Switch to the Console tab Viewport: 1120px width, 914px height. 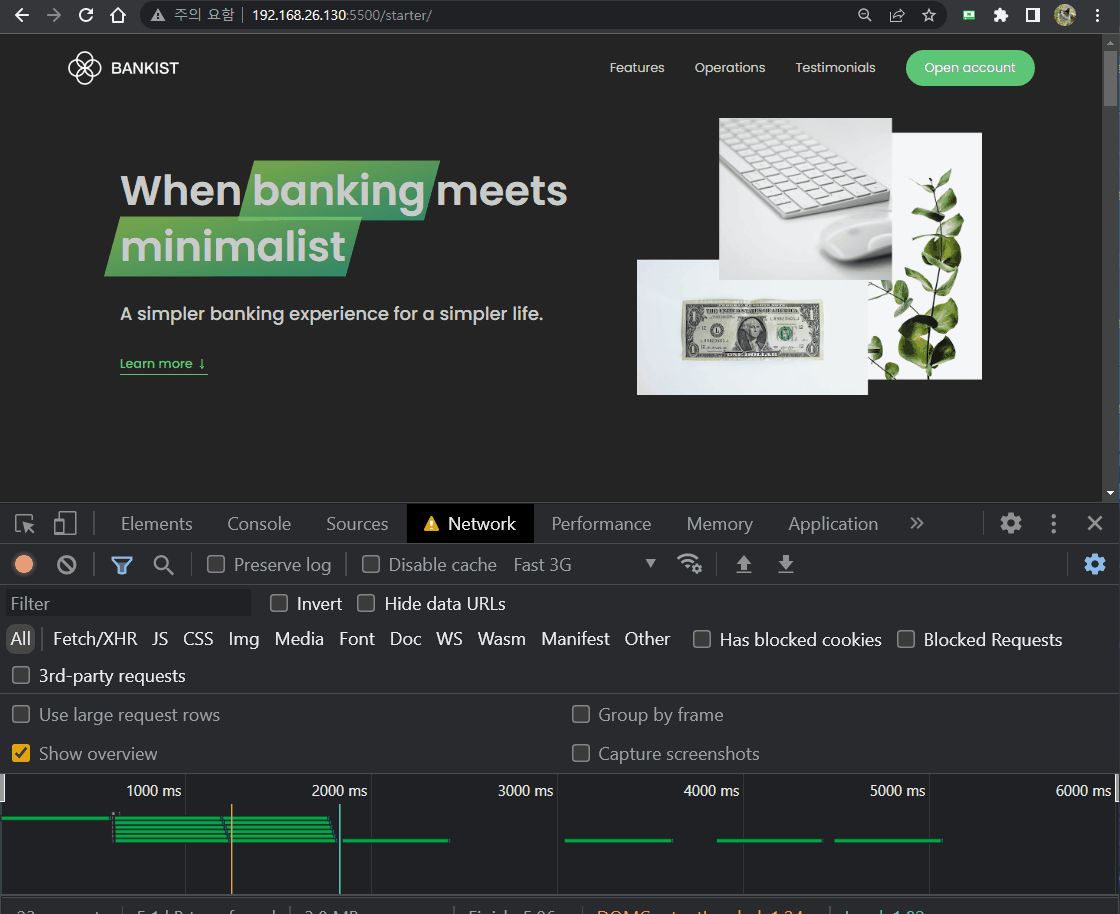[259, 524]
